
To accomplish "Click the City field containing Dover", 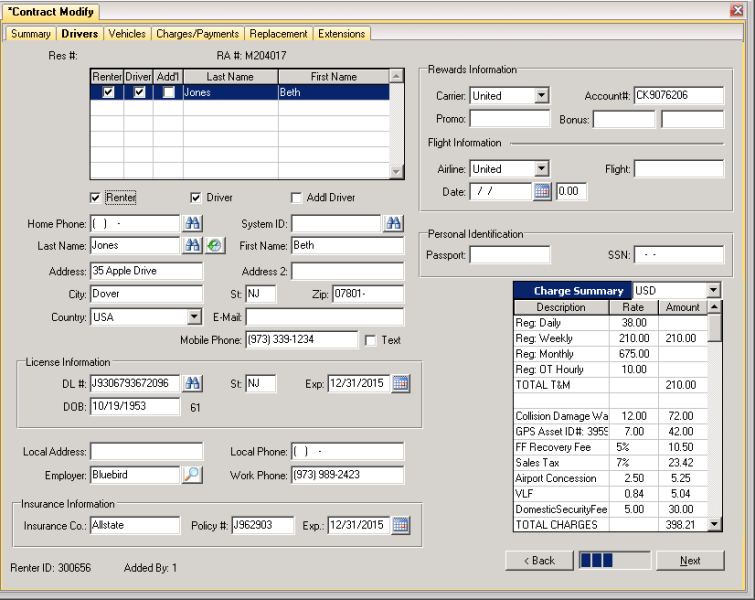I will 146,294.
